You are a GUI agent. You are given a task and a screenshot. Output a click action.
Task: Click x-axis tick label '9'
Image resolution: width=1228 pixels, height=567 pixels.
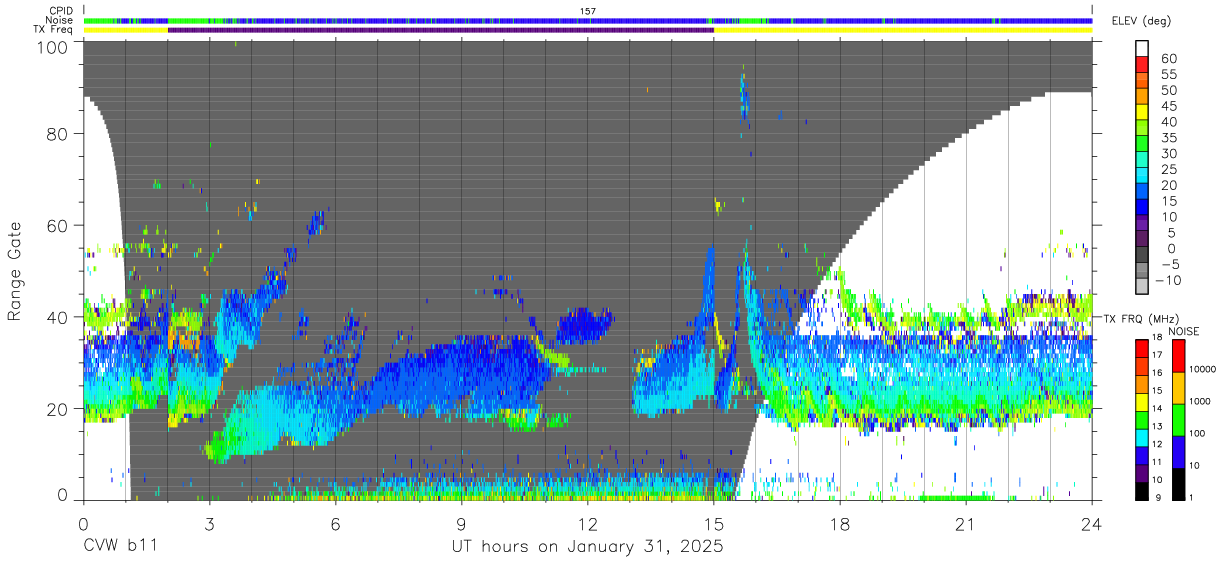pos(462,523)
